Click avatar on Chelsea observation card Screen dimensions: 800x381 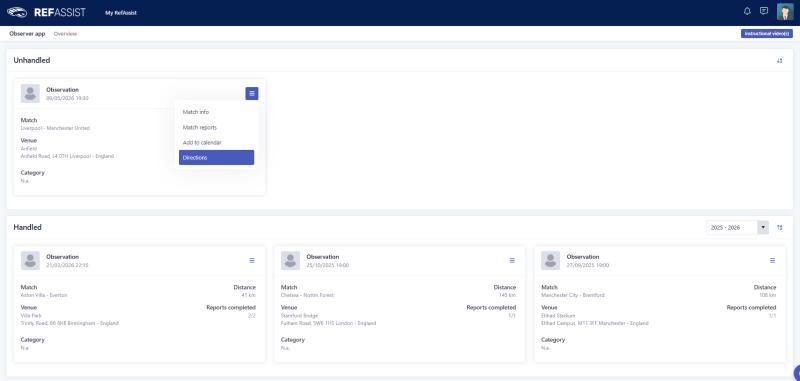pos(290,261)
